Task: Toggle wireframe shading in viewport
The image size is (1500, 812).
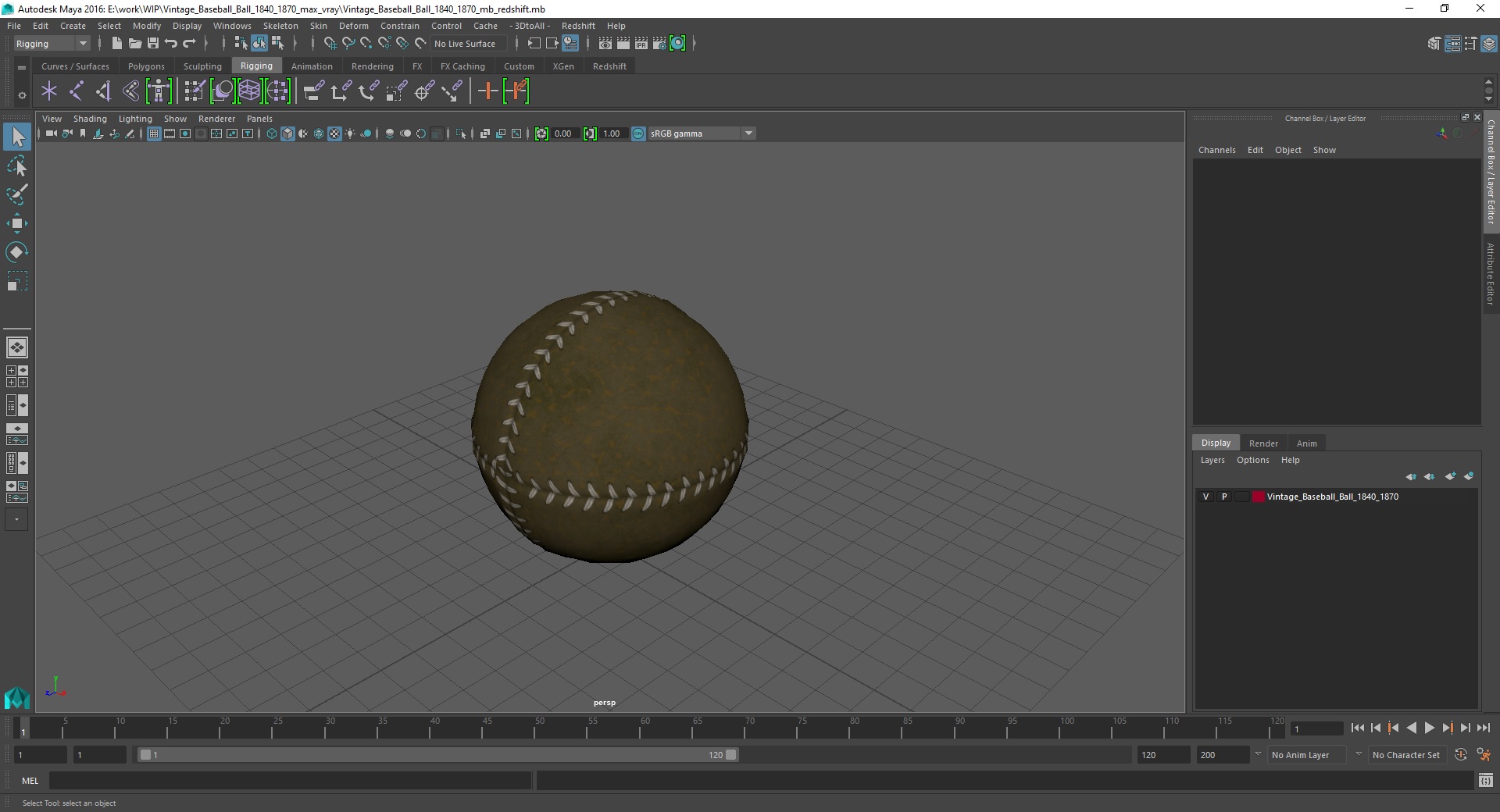Action: tap(272, 134)
